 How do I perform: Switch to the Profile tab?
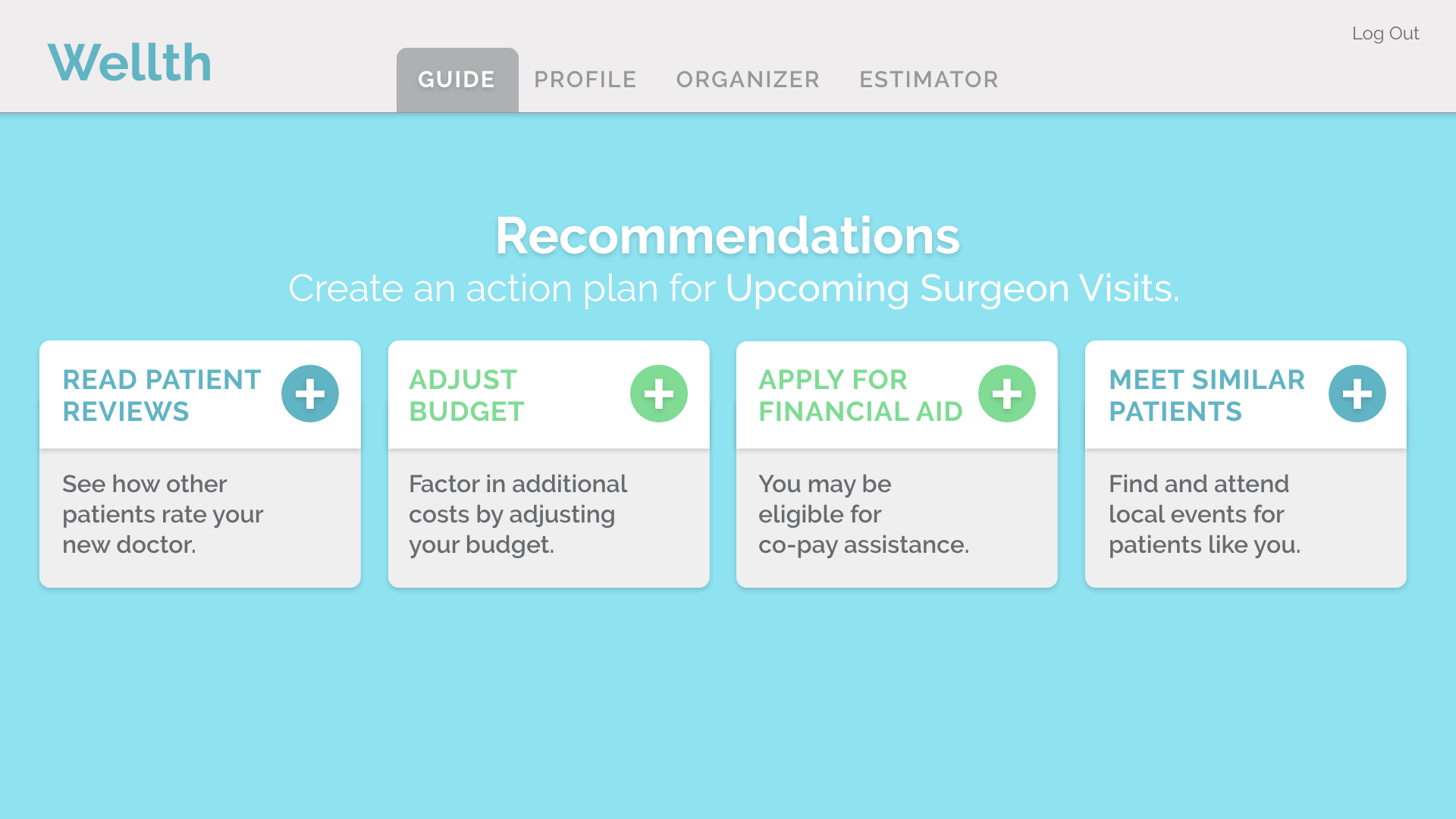click(x=585, y=79)
